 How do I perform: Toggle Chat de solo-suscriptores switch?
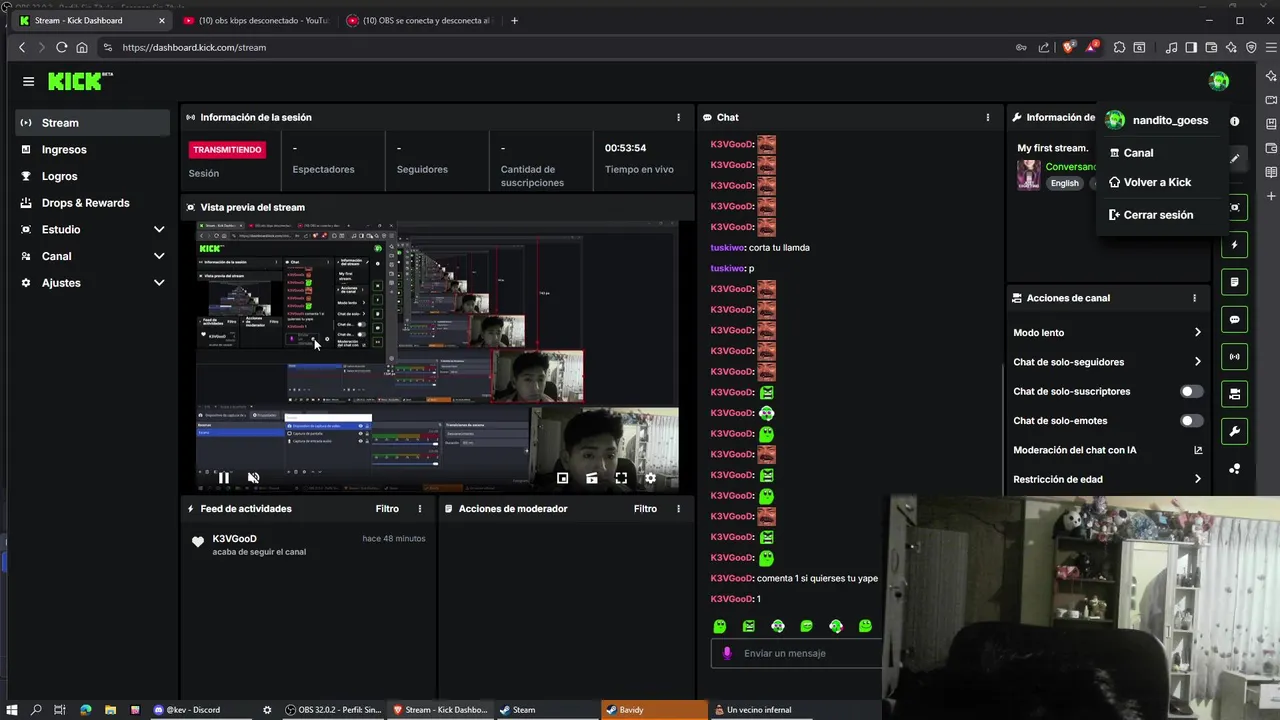pos(1191,392)
